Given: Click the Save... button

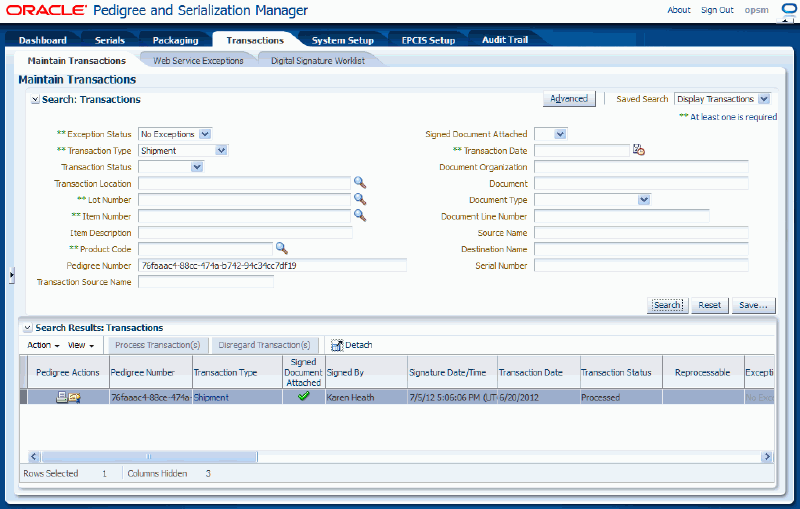Looking at the screenshot, I should point(754,305).
